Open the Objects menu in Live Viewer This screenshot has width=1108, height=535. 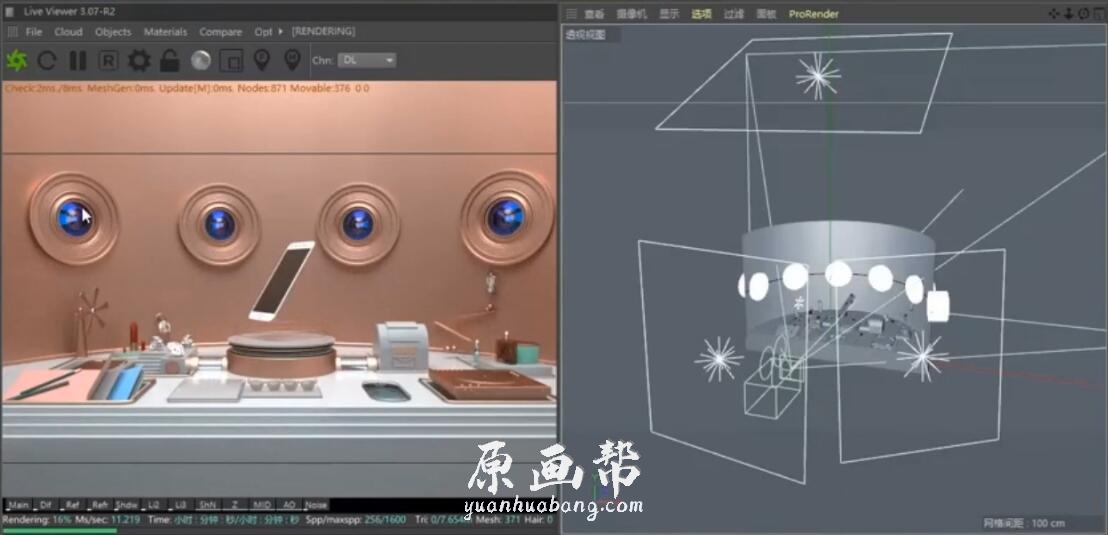point(113,32)
